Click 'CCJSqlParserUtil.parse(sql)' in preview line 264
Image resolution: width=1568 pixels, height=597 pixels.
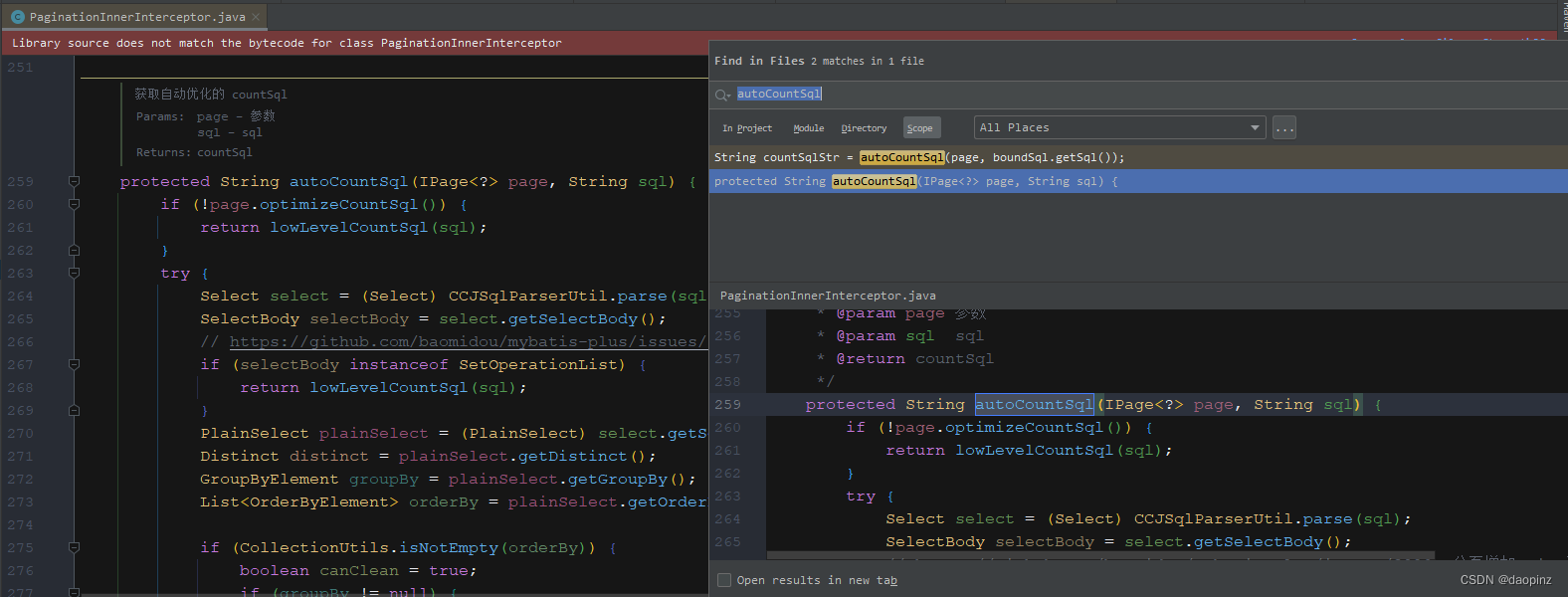(1267, 518)
